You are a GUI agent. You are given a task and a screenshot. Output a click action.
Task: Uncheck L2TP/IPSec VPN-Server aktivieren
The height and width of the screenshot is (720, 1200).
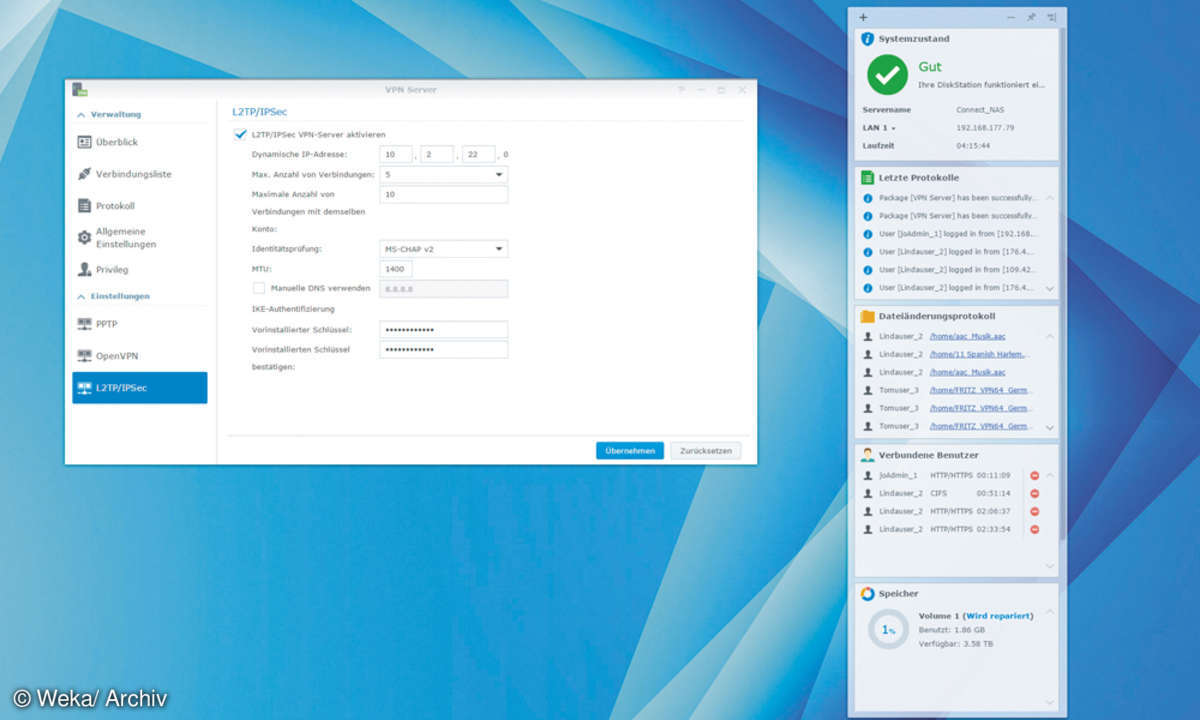240,134
